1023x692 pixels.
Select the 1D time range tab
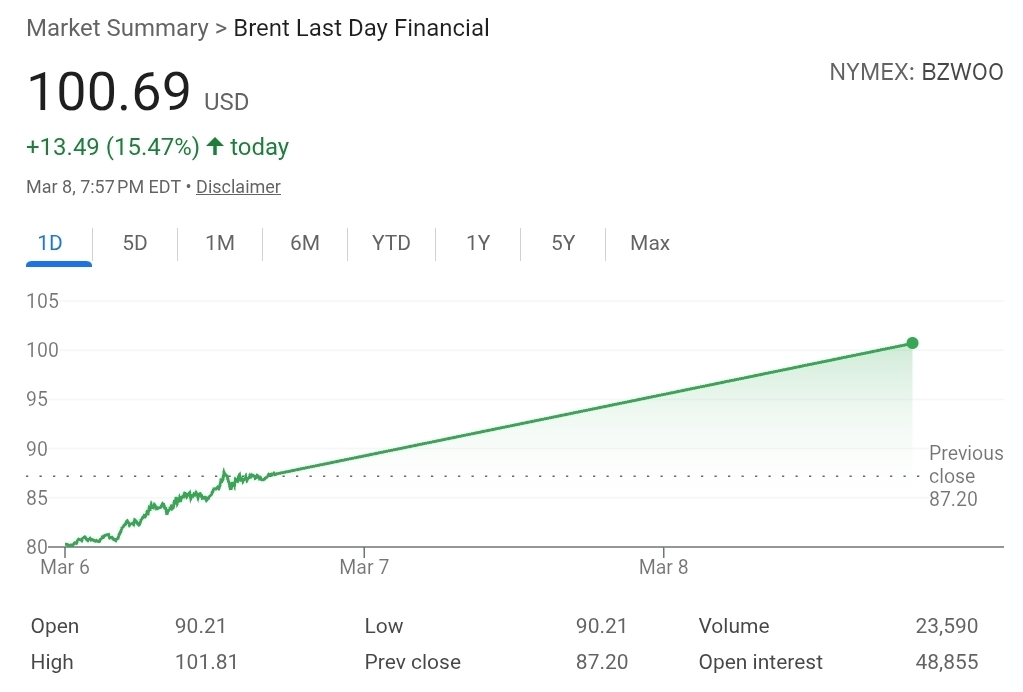(x=50, y=243)
